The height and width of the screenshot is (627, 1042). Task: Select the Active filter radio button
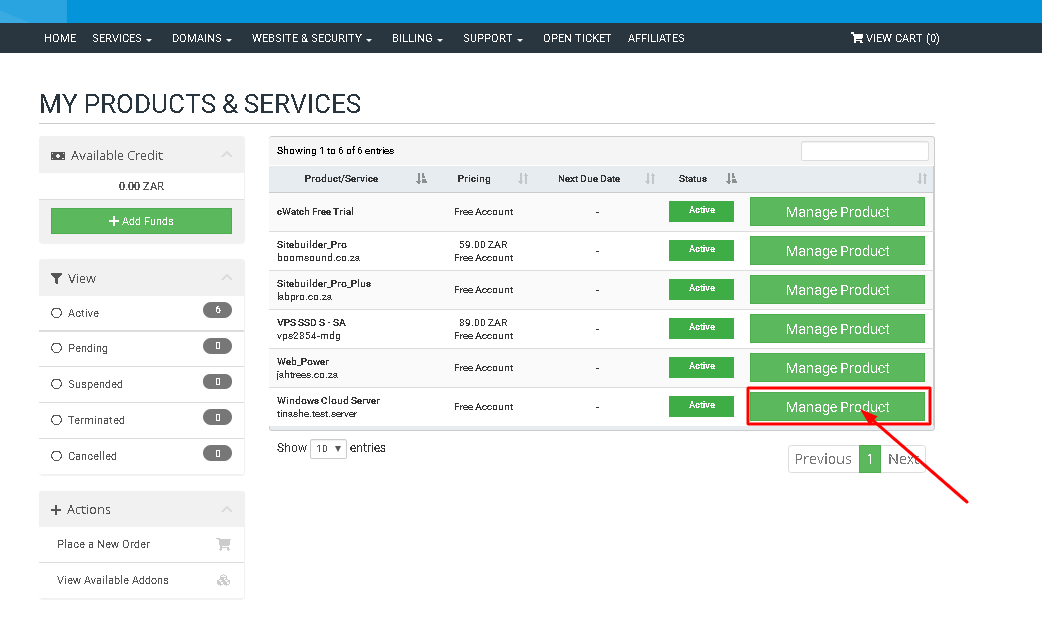click(56, 313)
